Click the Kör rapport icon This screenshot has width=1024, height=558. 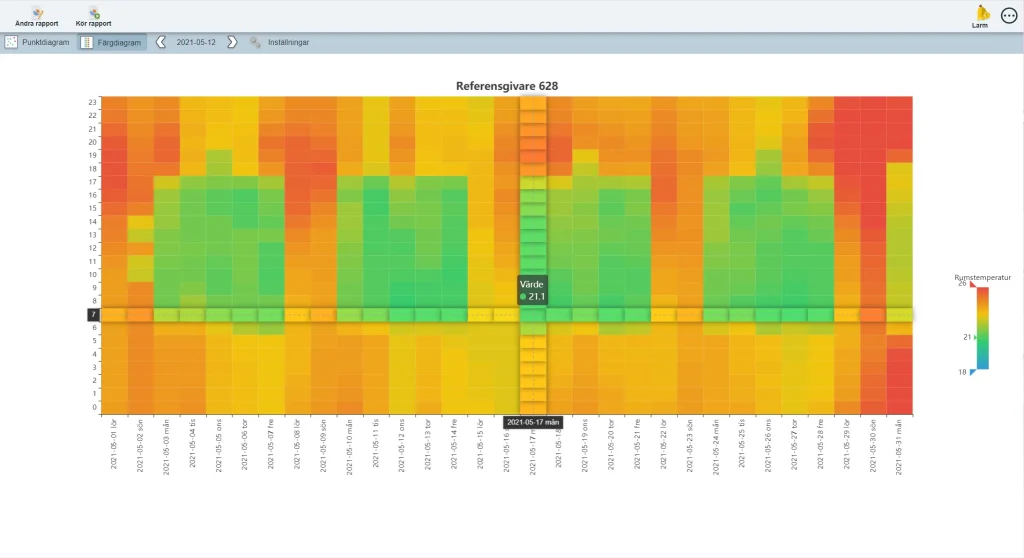click(x=94, y=12)
